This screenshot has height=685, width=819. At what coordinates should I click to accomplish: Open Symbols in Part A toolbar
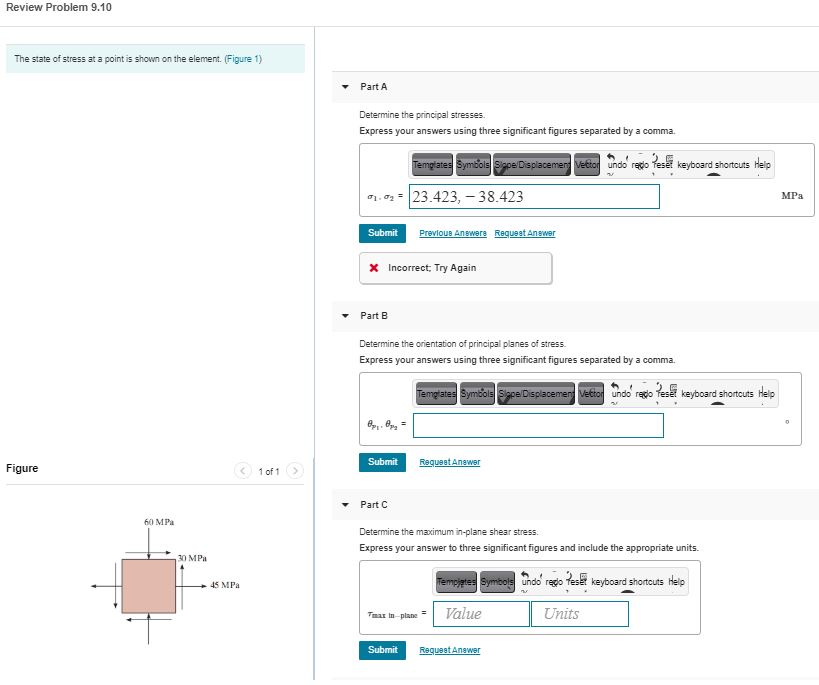473,165
